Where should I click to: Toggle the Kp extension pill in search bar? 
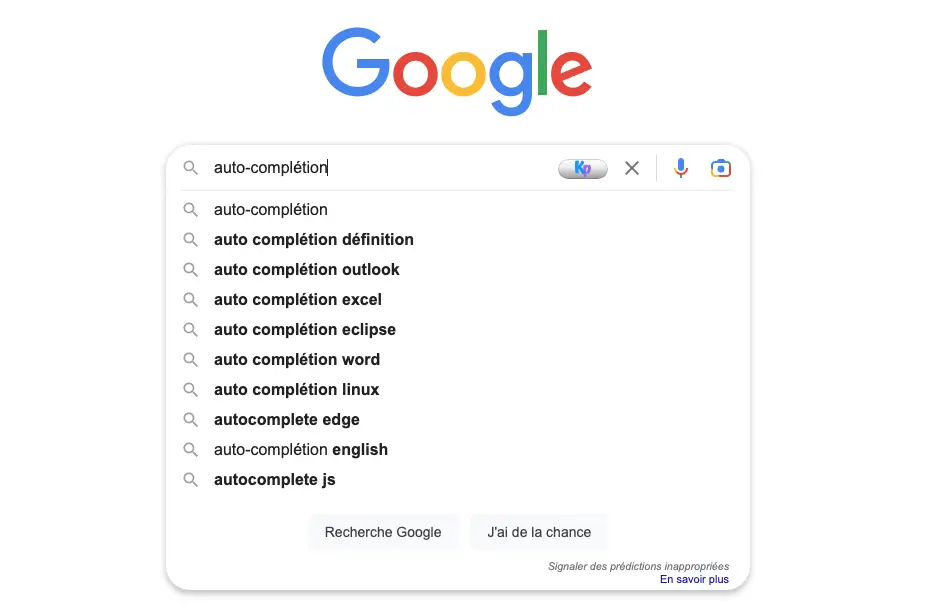click(583, 169)
